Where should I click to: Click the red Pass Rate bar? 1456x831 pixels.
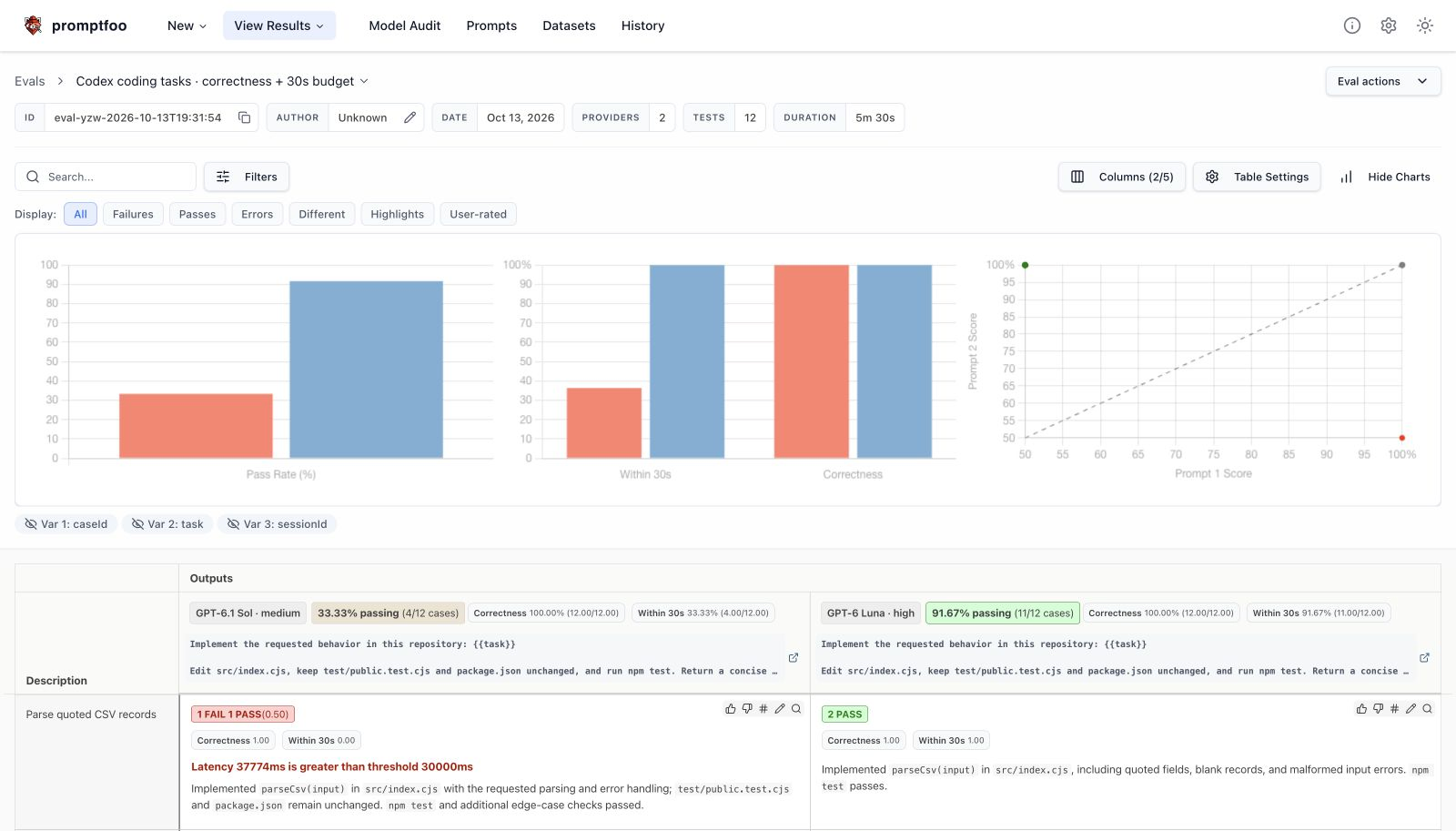click(x=196, y=426)
